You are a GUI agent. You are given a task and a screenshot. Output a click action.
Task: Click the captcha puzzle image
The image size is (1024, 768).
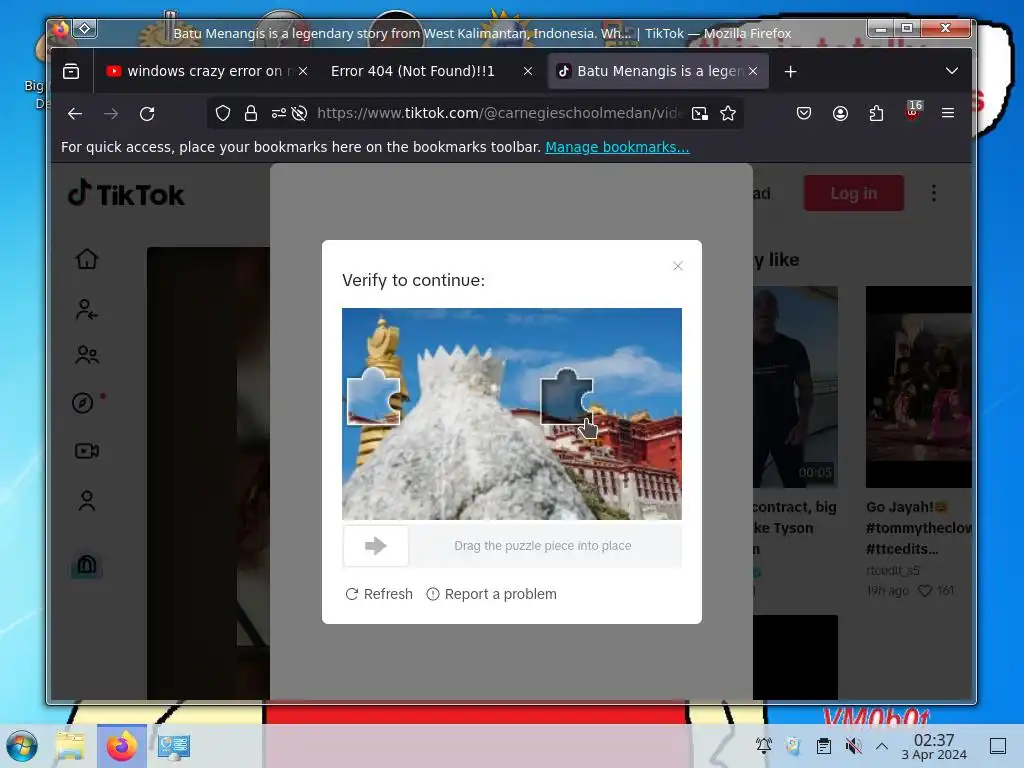tap(512, 414)
